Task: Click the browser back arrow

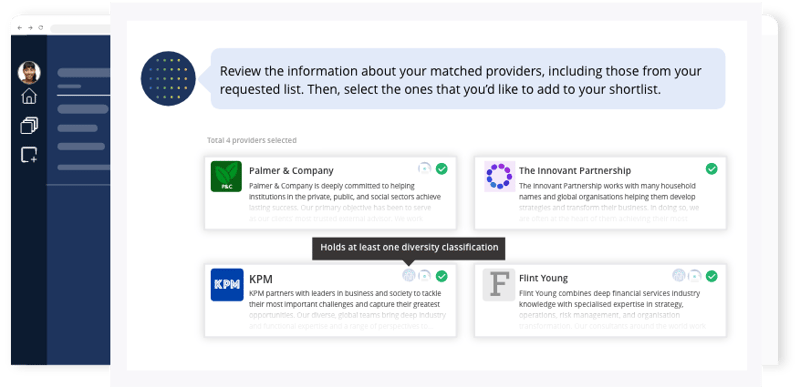Action: point(20,28)
